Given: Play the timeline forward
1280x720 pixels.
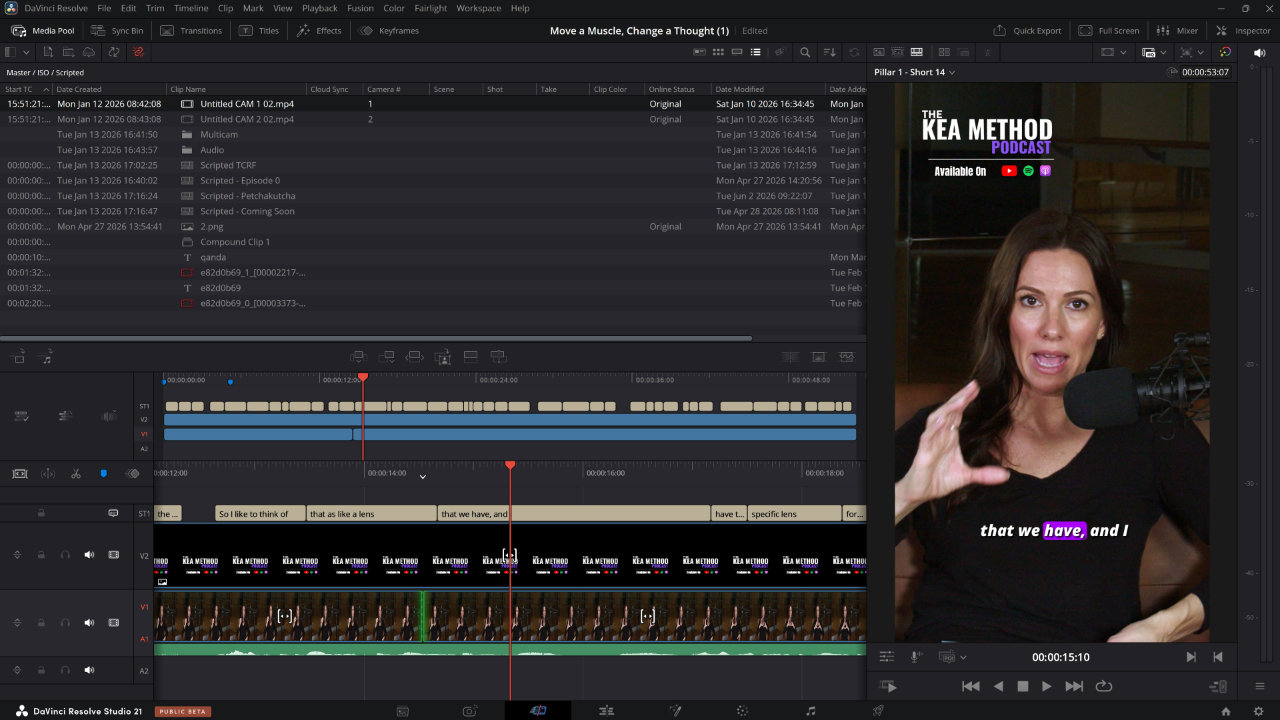Looking at the screenshot, I should [1046, 686].
